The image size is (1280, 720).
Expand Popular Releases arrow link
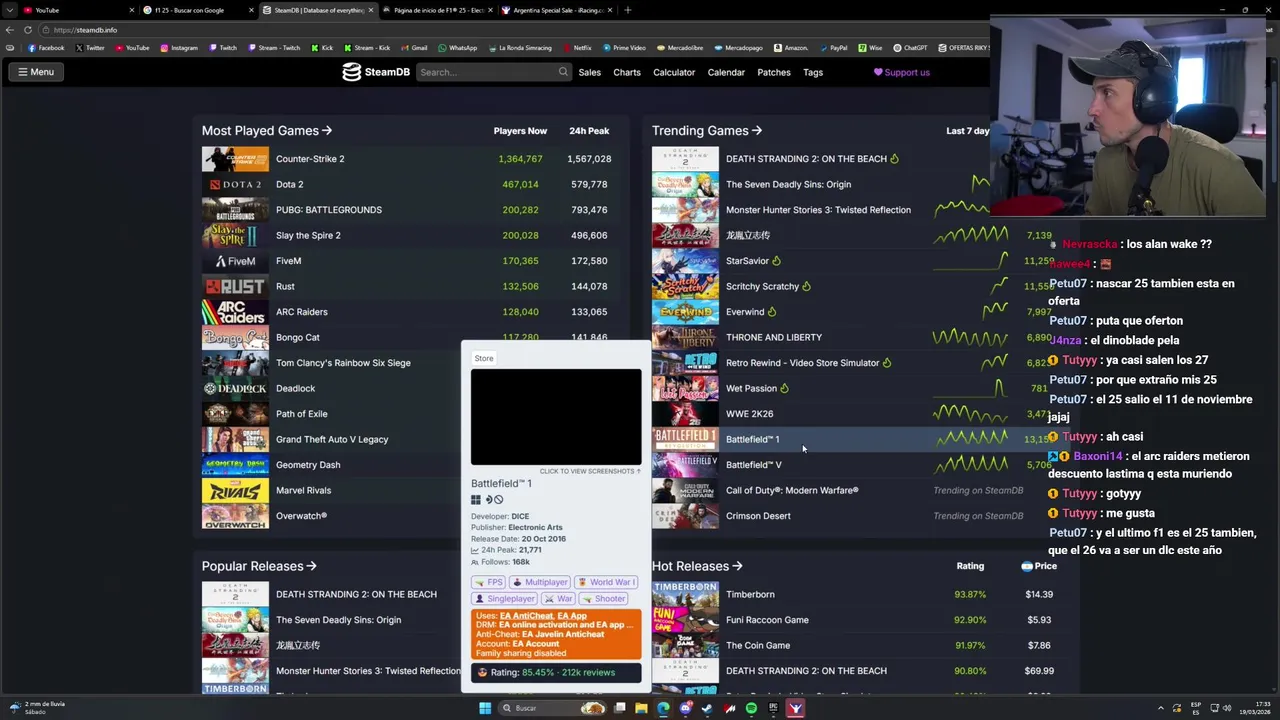click(x=259, y=566)
